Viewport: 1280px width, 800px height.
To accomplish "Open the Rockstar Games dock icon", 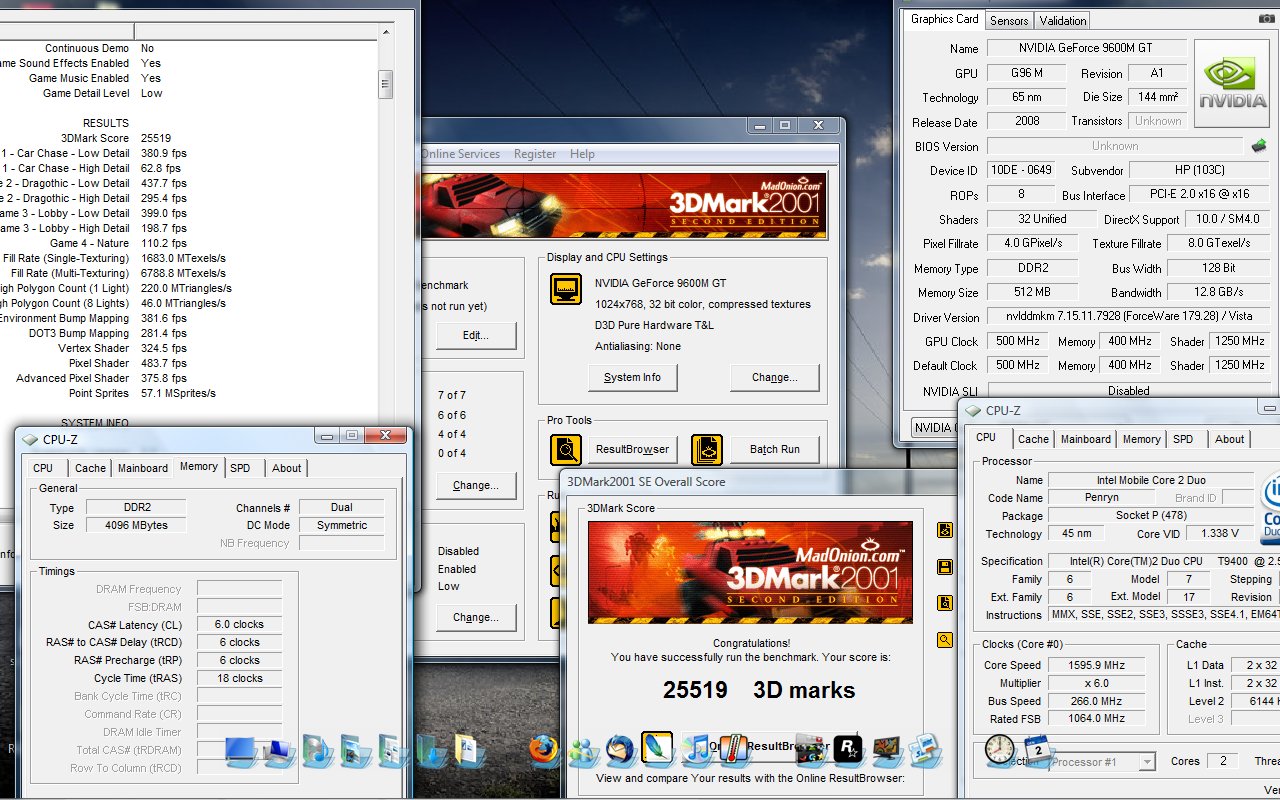I will coord(848,748).
